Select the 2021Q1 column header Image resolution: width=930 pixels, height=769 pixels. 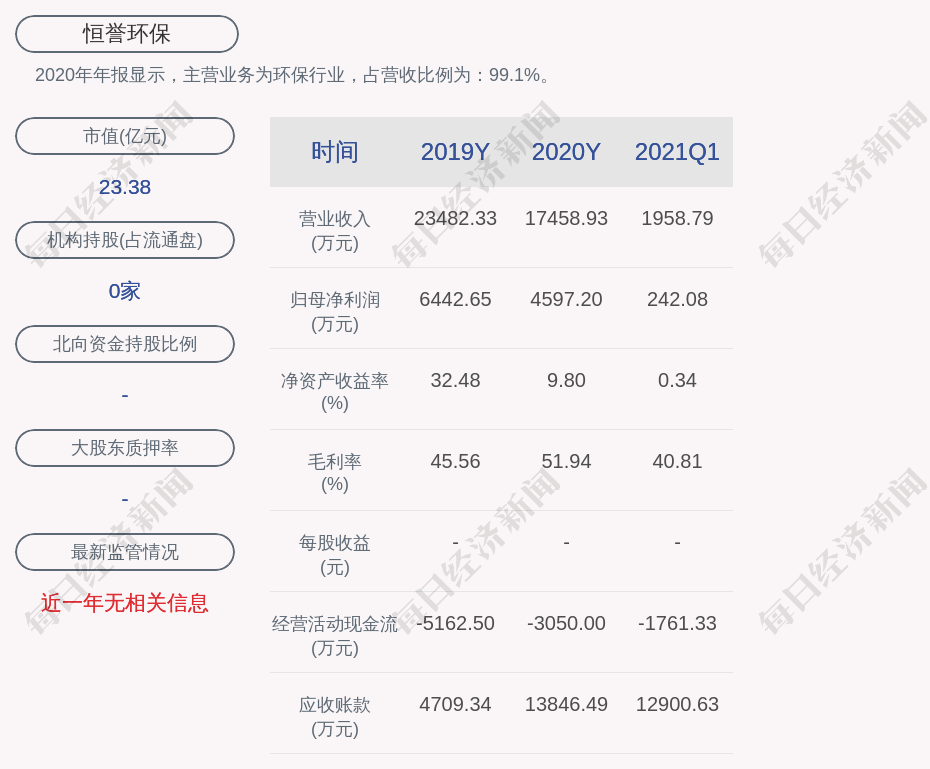click(677, 152)
